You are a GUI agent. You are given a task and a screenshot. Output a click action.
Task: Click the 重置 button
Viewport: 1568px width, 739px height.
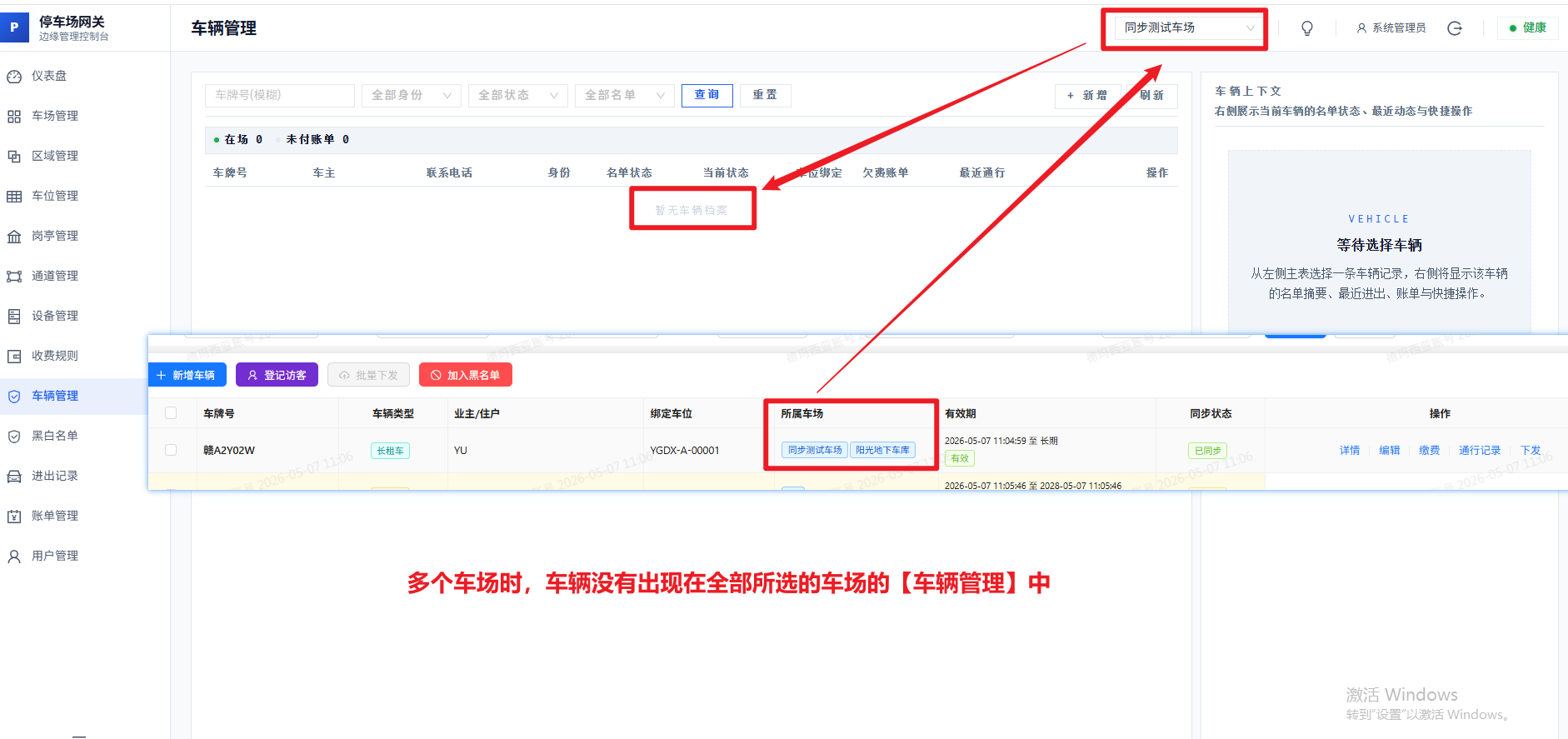click(x=765, y=96)
